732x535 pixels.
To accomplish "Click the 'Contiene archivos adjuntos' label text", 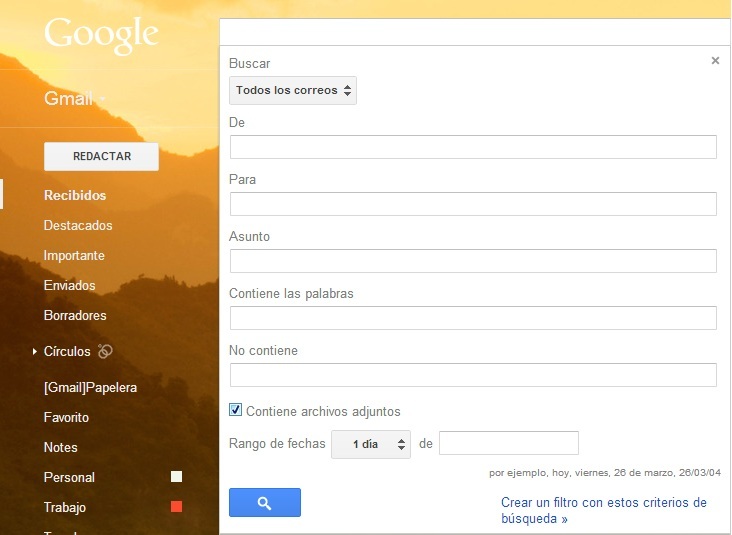I will click(x=323, y=411).
